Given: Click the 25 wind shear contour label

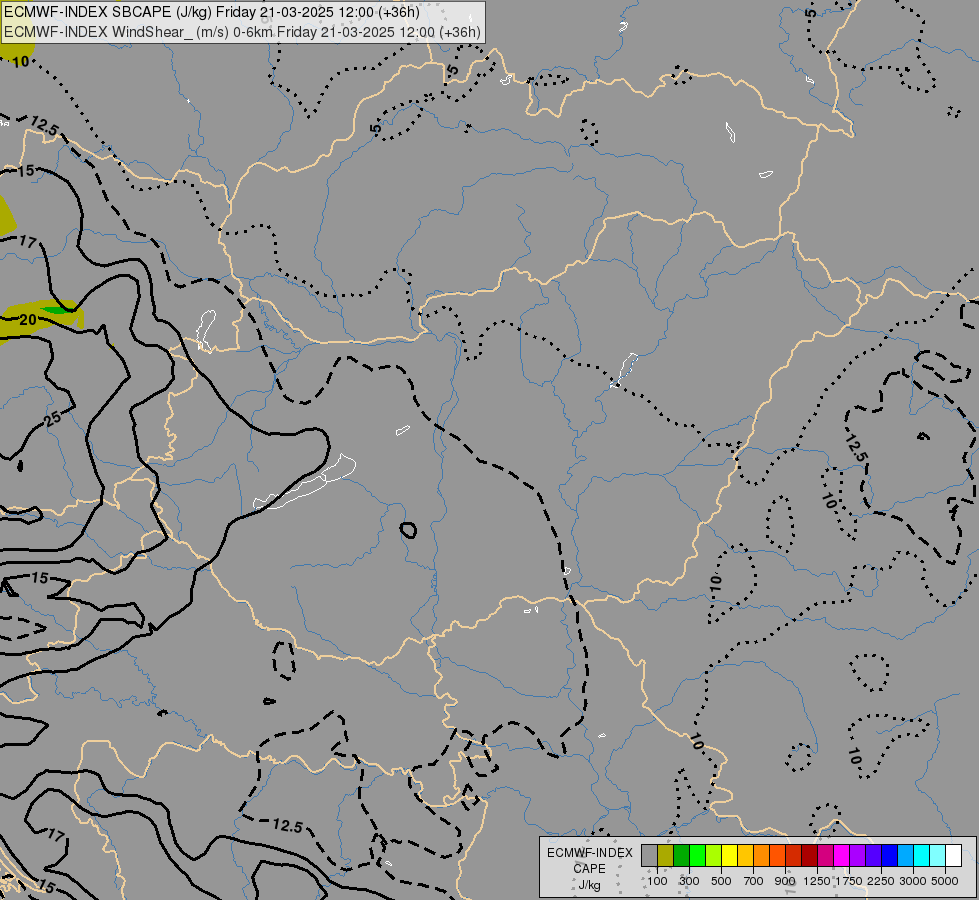Looking at the screenshot, I should 53,418.
